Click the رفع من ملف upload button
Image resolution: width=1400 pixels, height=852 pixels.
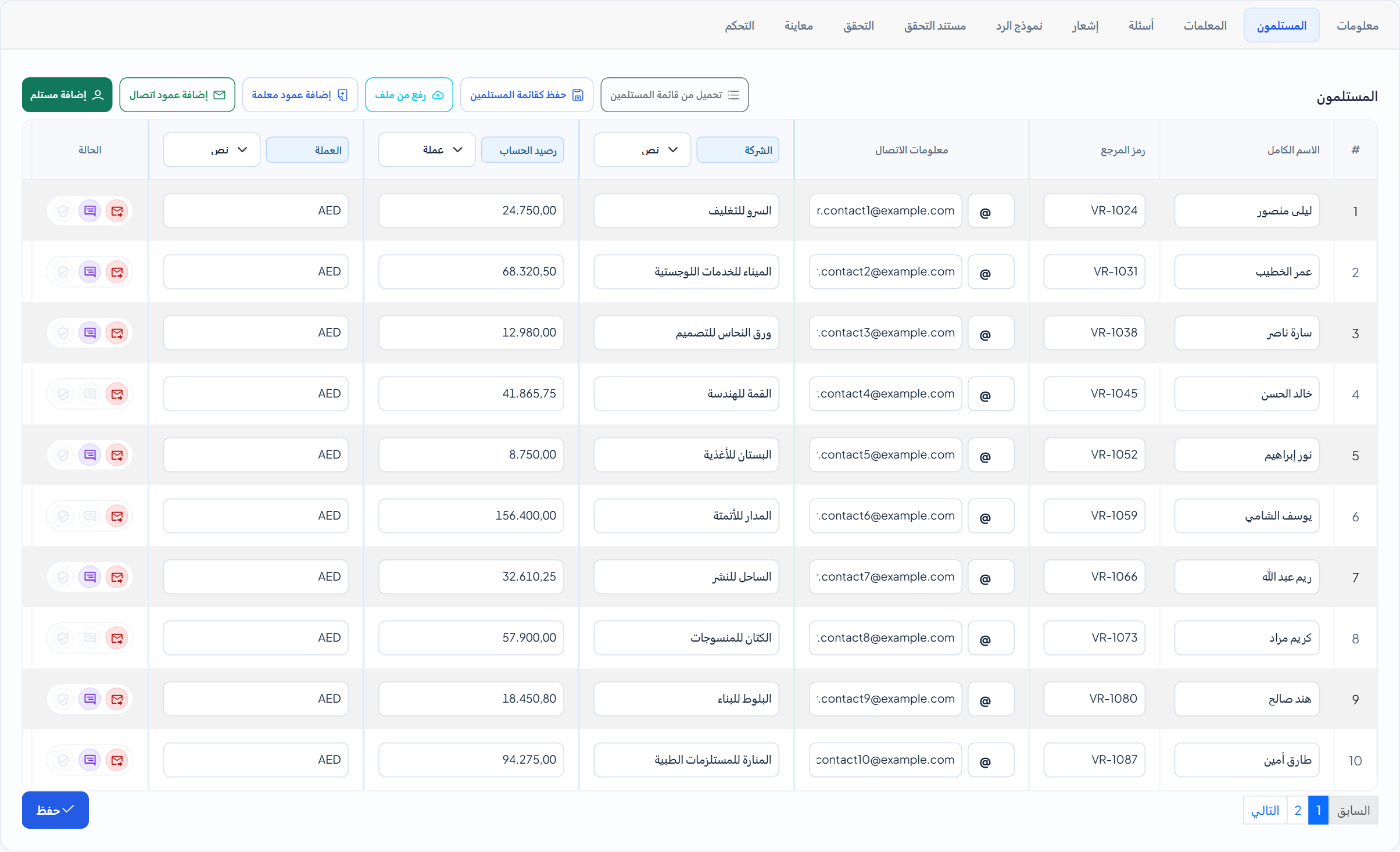tap(409, 95)
